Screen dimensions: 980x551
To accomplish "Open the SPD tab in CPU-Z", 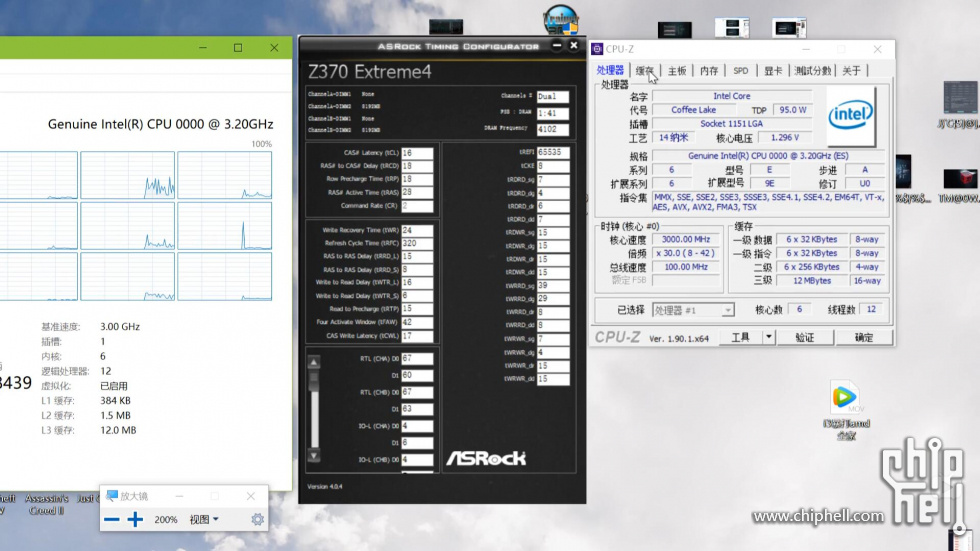I will 741,71.
